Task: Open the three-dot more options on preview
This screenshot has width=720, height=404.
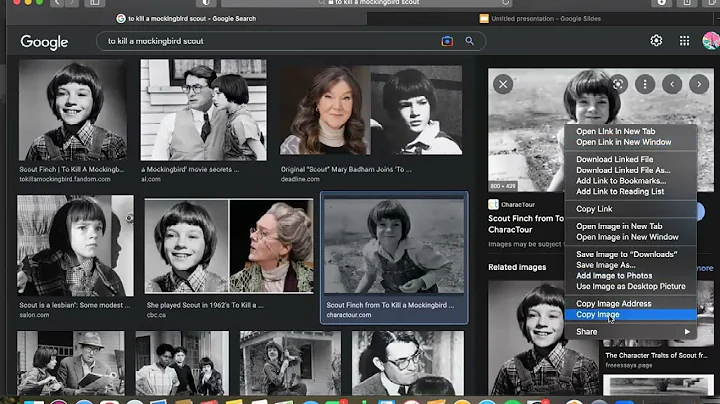Action: tap(645, 84)
